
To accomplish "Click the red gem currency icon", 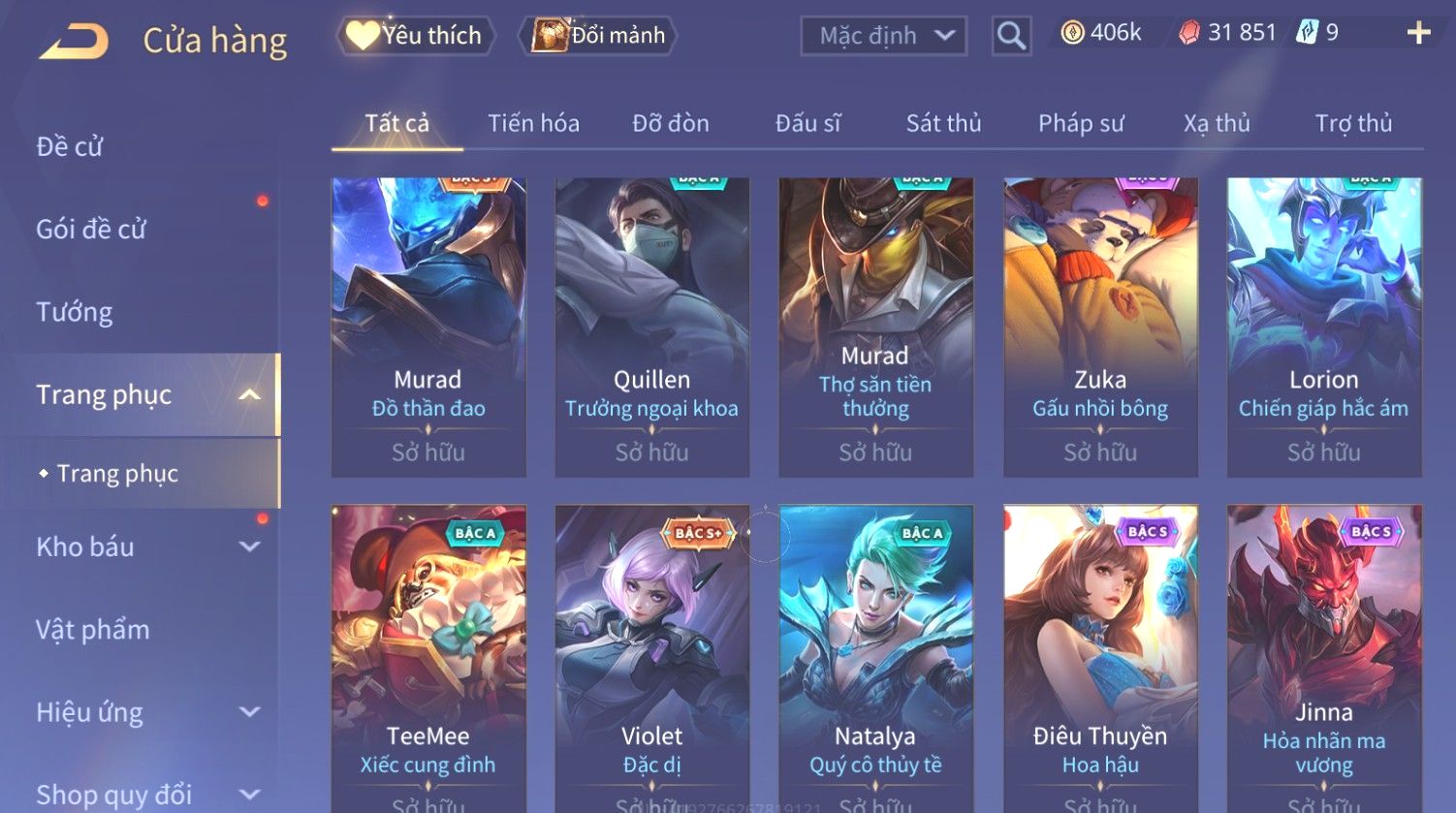I will [1188, 34].
